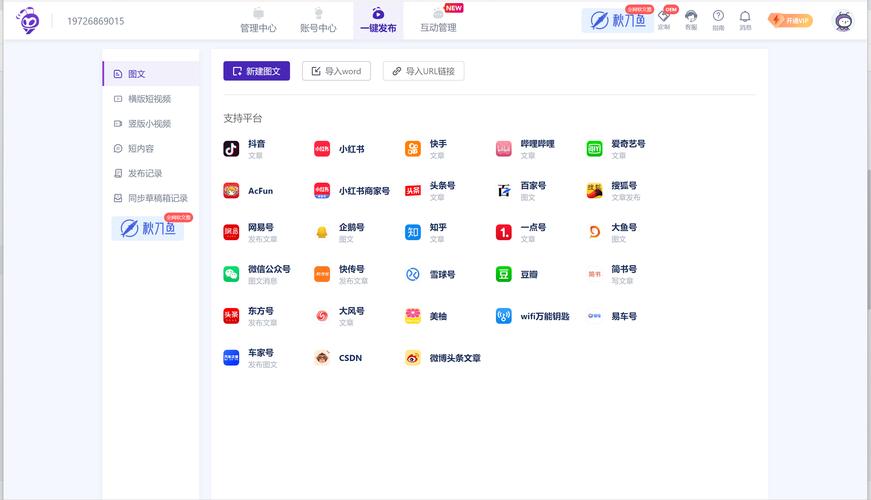Open 竖版小视频 in the sidebar
This screenshot has height=500, width=871.
coord(151,123)
